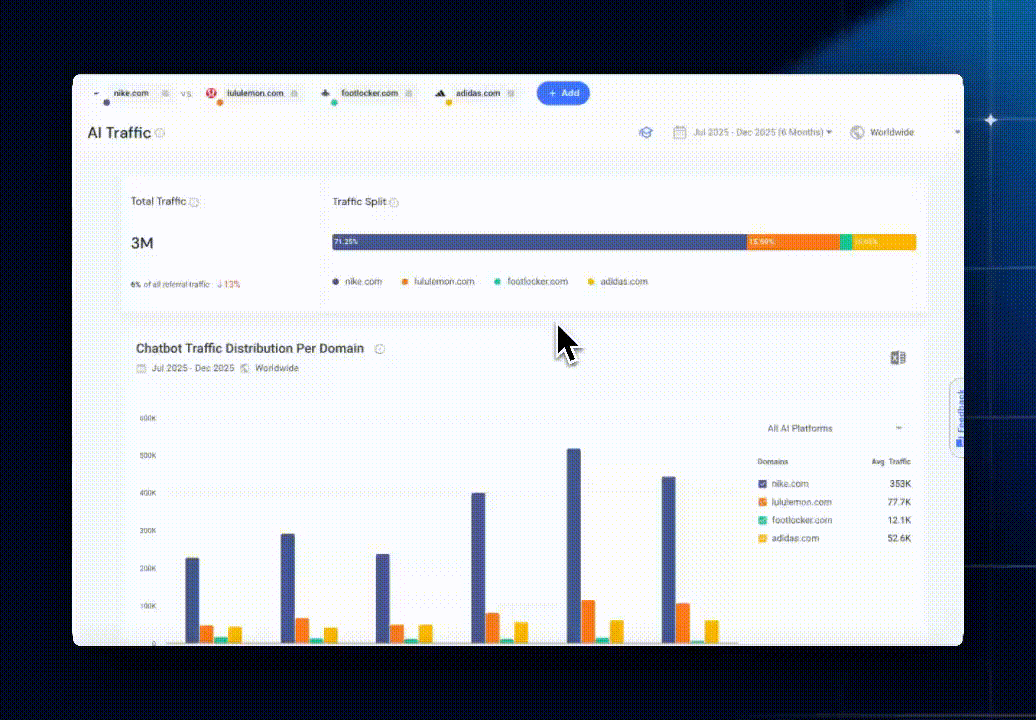1036x720 pixels.
Task: Click adidas.com in the Traffic Split legend
Action: click(618, 281)
